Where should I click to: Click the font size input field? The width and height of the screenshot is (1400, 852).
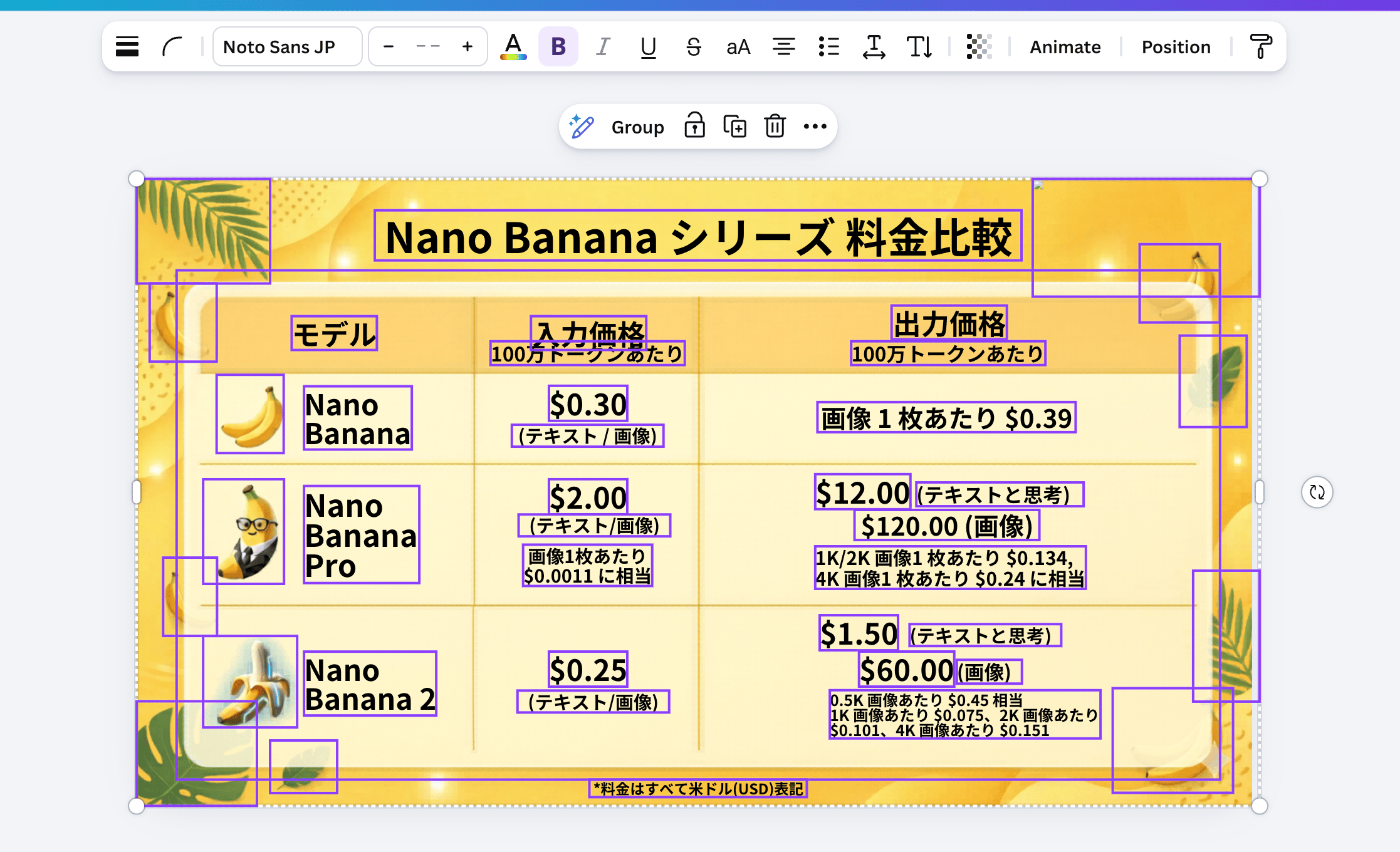coord(428,47)
